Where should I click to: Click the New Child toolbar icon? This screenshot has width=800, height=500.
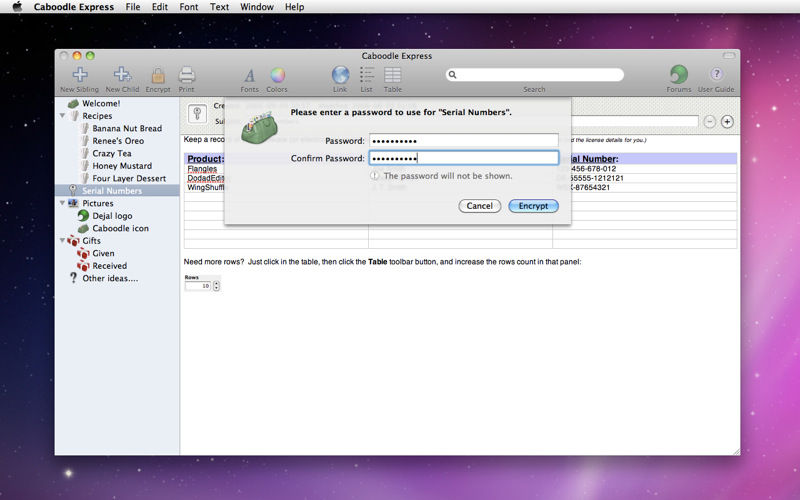(122, 75)
